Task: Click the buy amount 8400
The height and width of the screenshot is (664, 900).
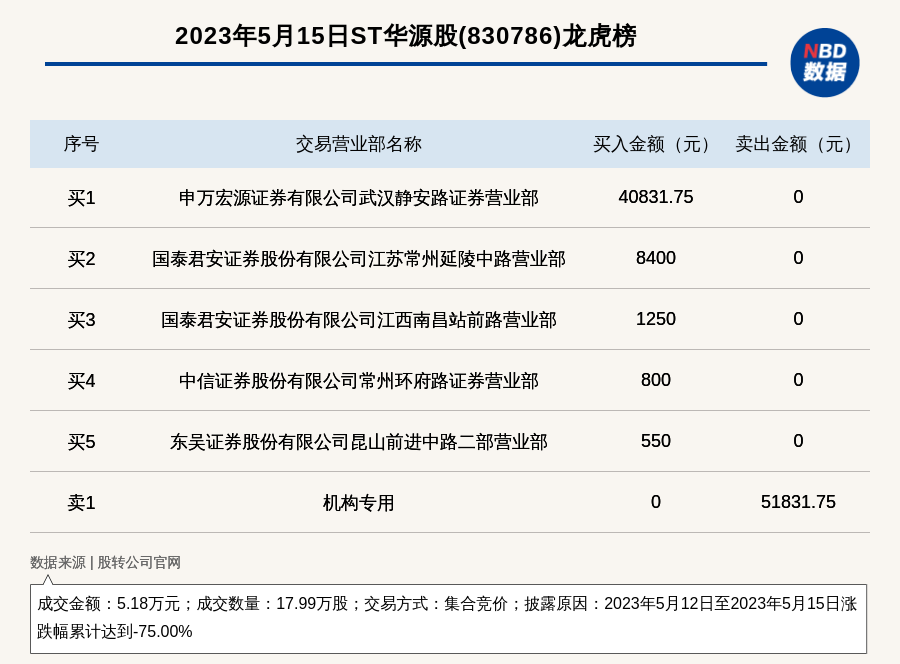Action: 655,258
